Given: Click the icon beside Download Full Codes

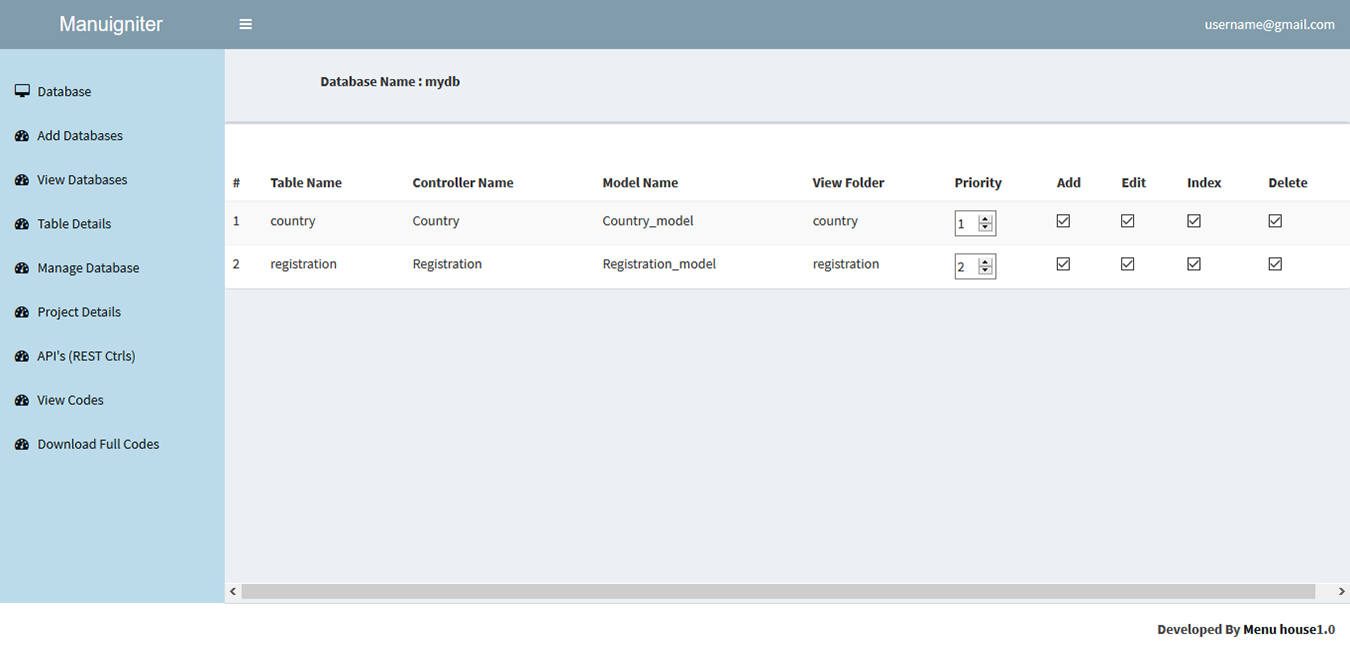Looking at the screenshot, I should pyautogui.click(x=22, y=444).
